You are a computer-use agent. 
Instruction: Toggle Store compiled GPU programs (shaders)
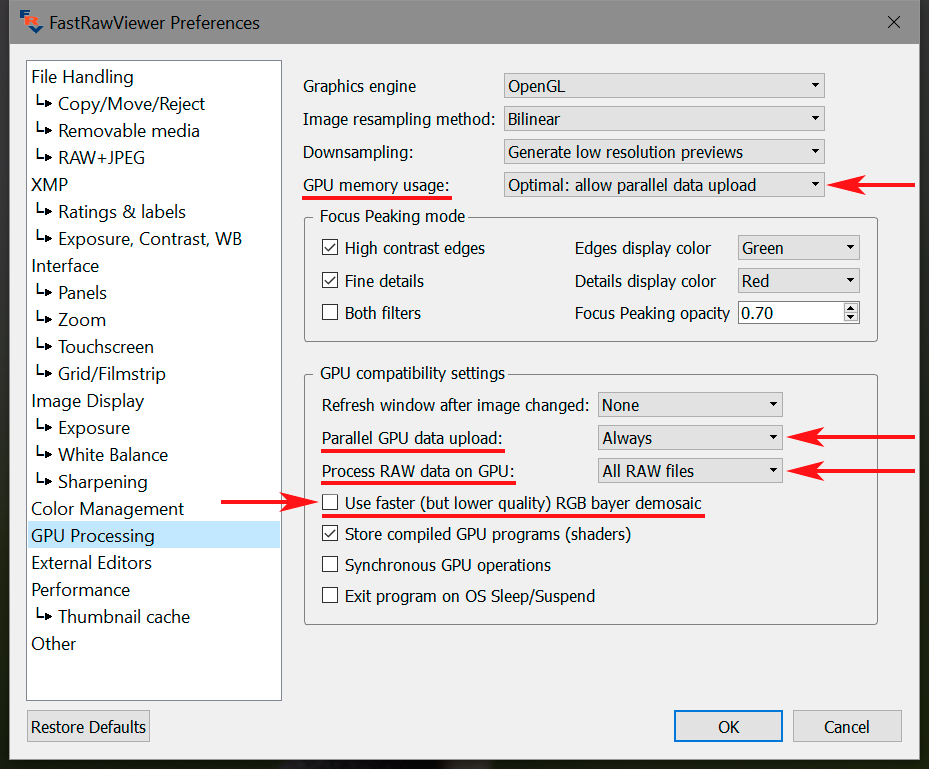[x=330, y=534]
